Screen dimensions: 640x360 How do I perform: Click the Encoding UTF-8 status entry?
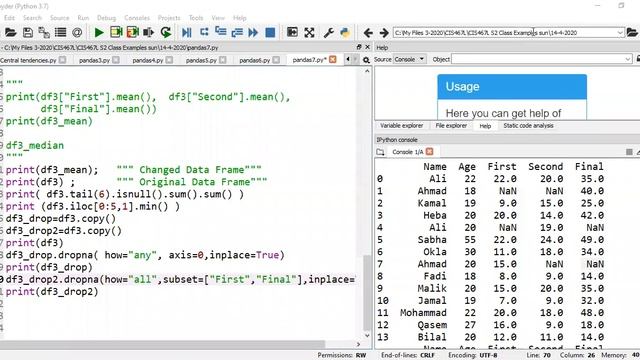472,355
